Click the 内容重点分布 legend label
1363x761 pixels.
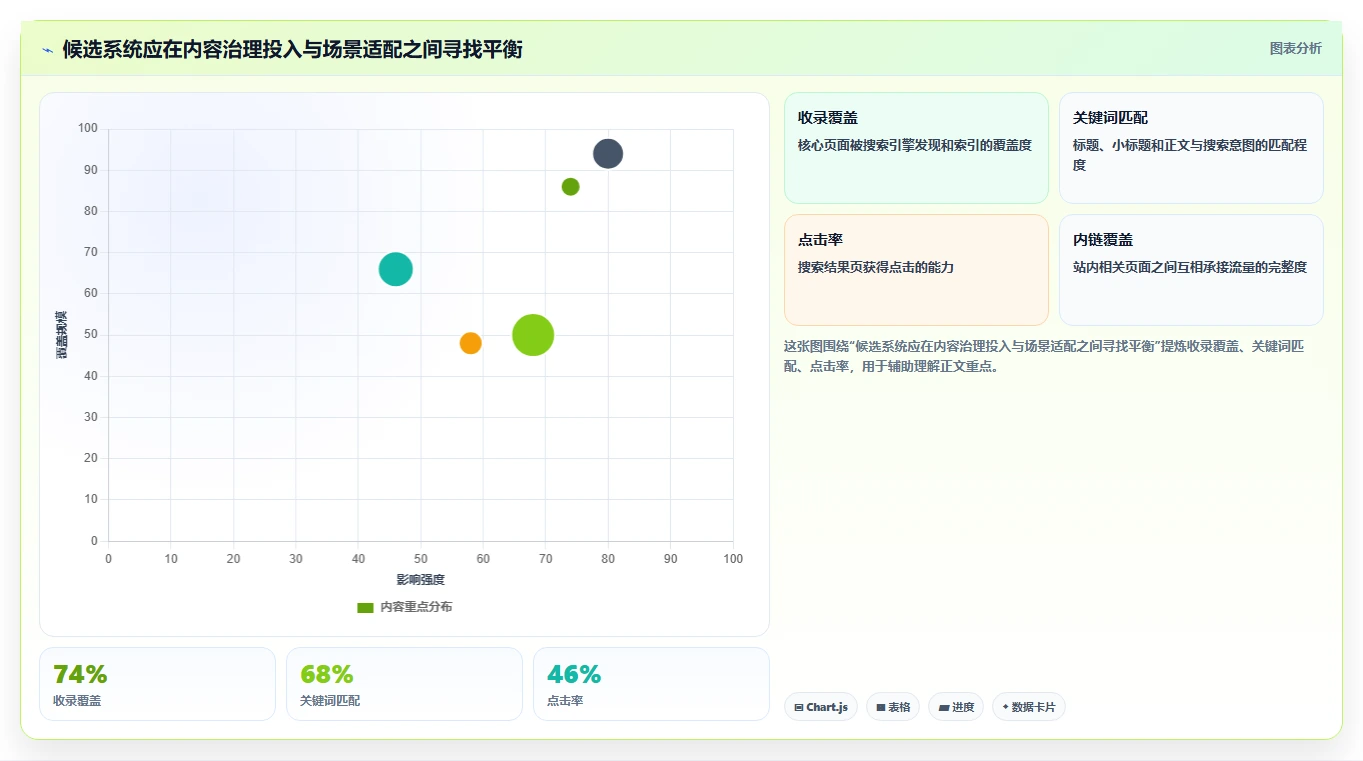pyautogui.click(x=416, y=607)
